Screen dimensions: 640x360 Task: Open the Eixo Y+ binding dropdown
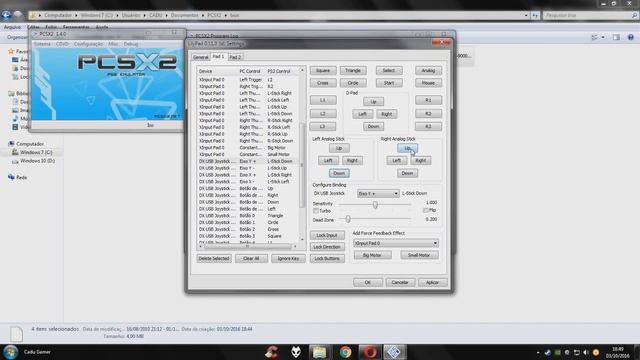(378, 193)
